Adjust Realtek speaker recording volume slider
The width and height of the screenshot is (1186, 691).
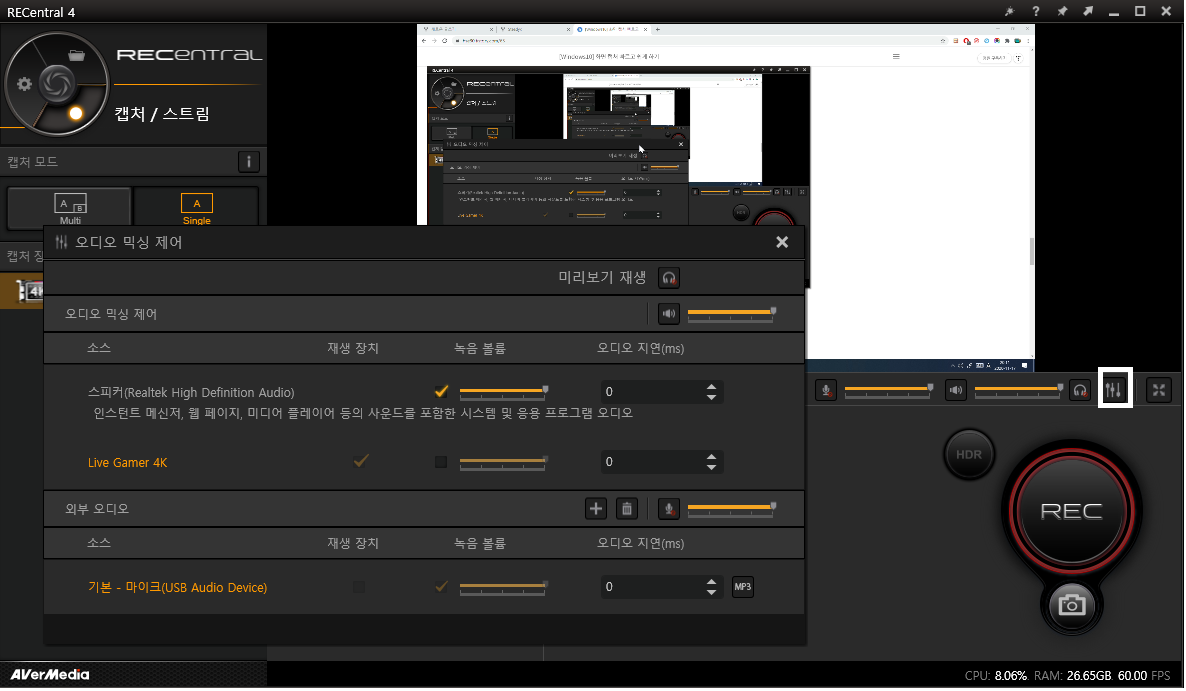click(503, 392)
